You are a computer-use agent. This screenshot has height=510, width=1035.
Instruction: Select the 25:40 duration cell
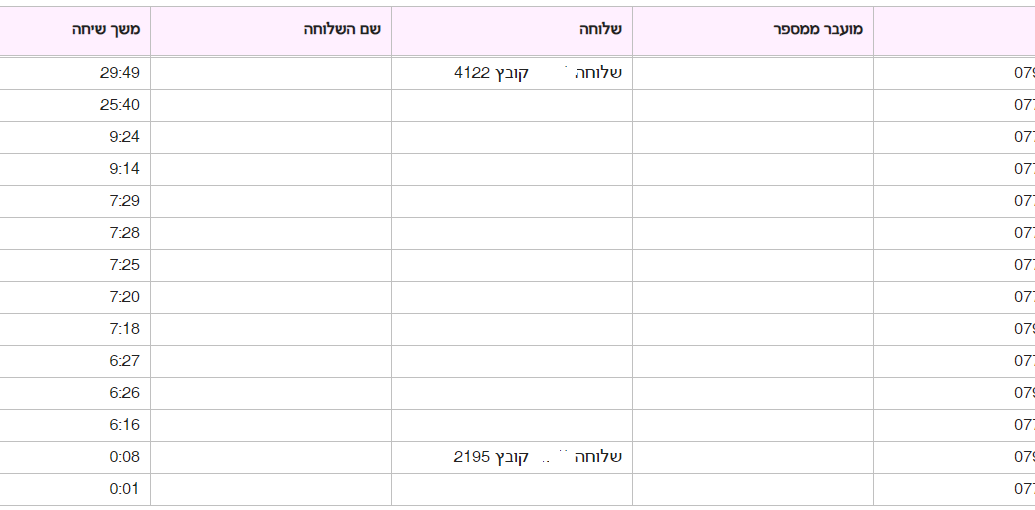coord(120,105)
